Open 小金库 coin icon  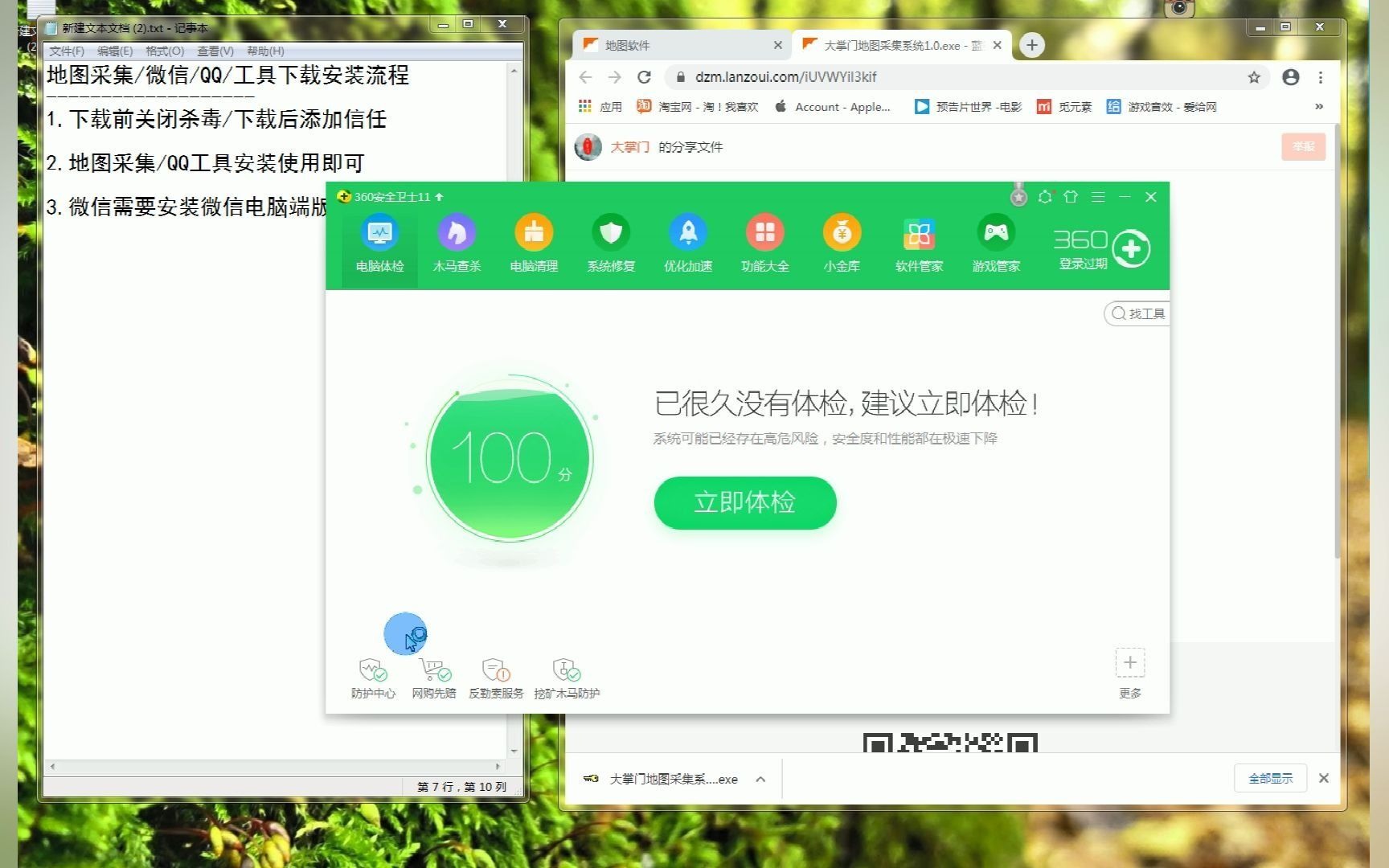click(x=842, y=244)
